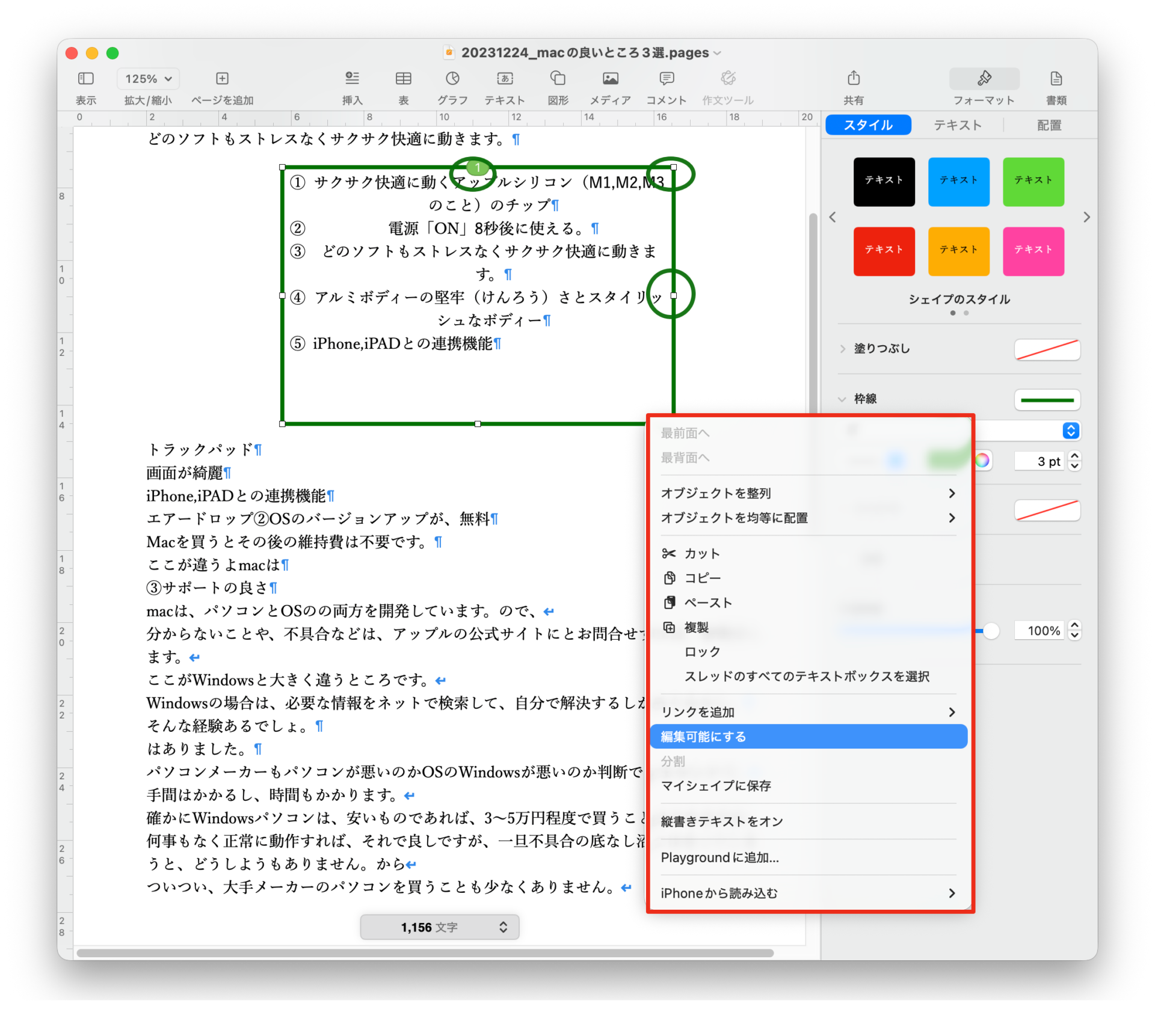
Task: Click the Insert (挿入) toolbar icon
Action: click(x=352, y=79)
